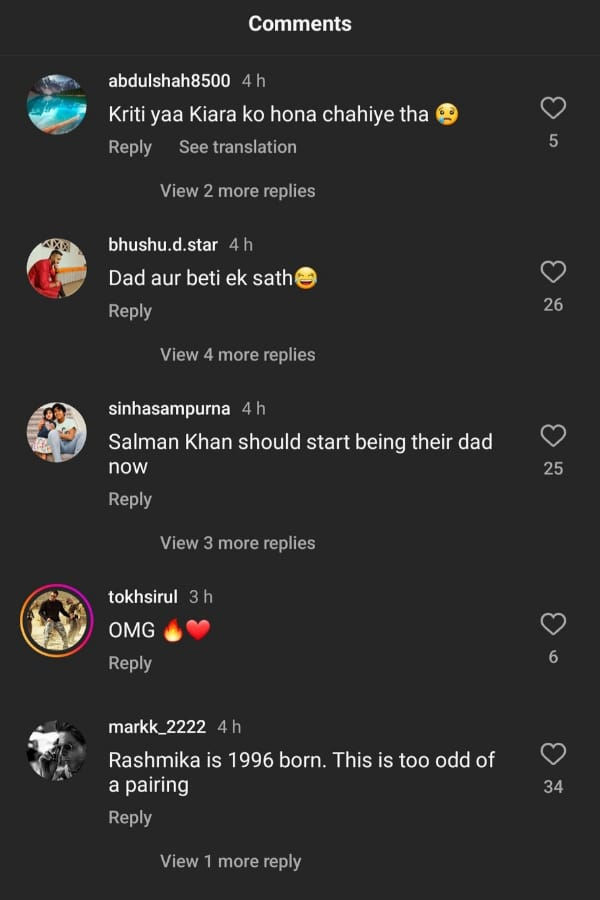Open markk_2222's profile picture
The width and height of the screenshot is (600, 900).
(57, 752)
